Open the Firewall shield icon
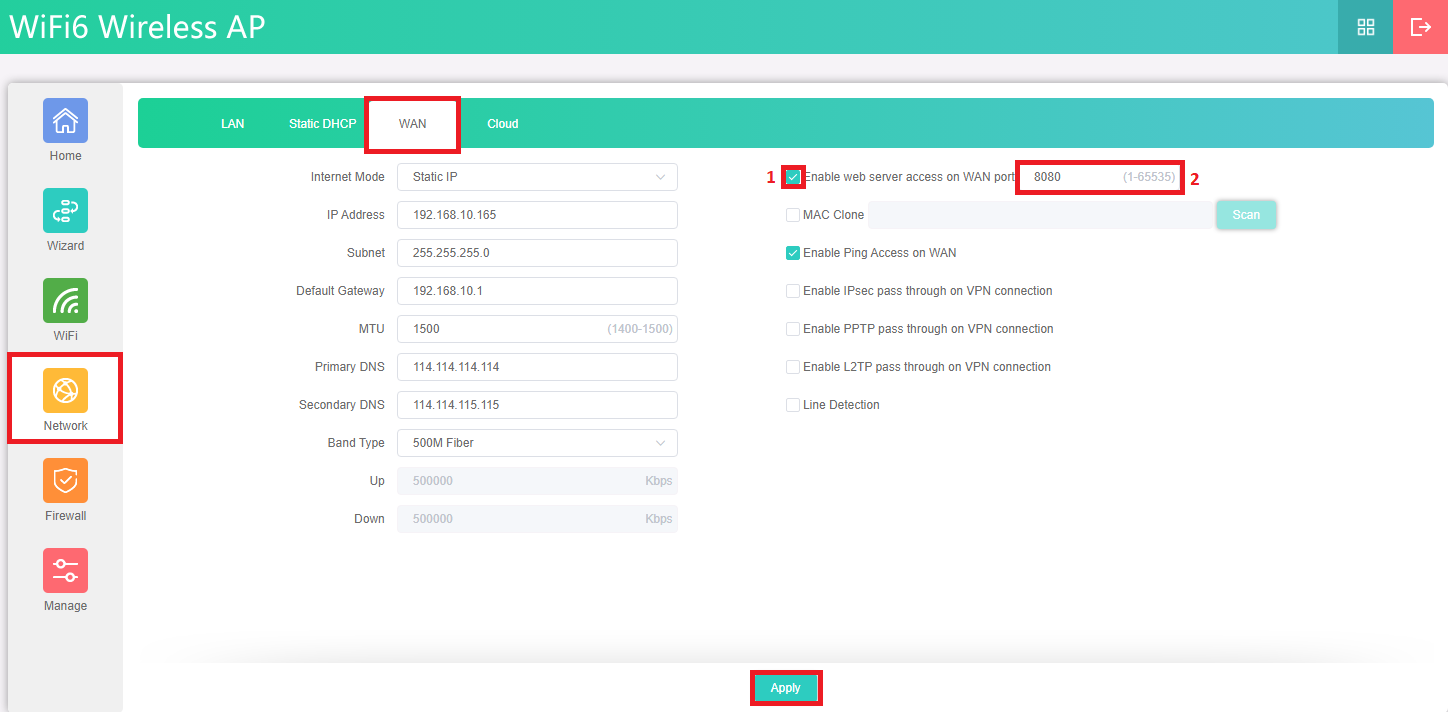The image size is (1448, 712). click(x=65, y=481)
